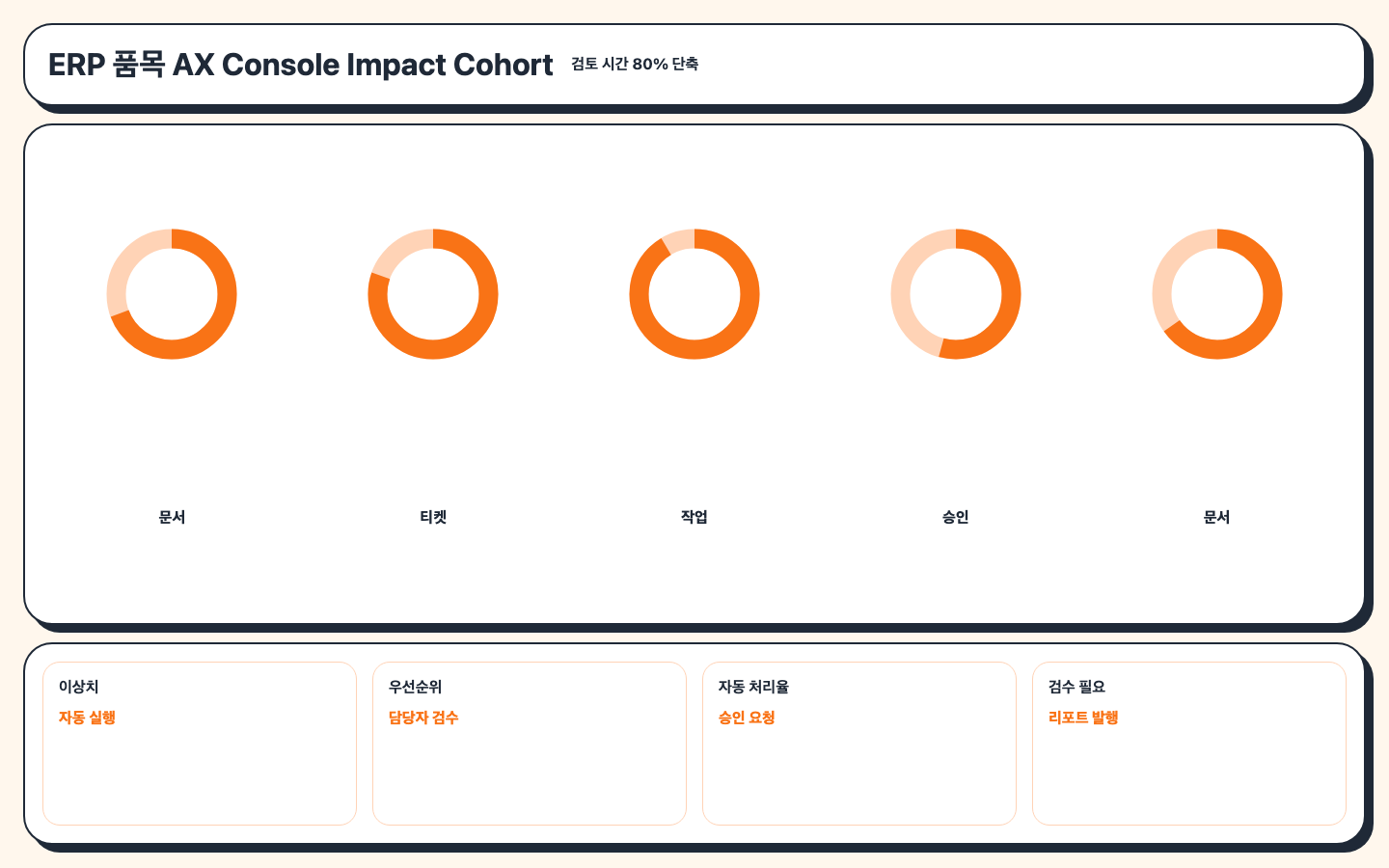1389x868 pixels.
Task: Click the 승인 donut progress chart
Action: point(956,294)
